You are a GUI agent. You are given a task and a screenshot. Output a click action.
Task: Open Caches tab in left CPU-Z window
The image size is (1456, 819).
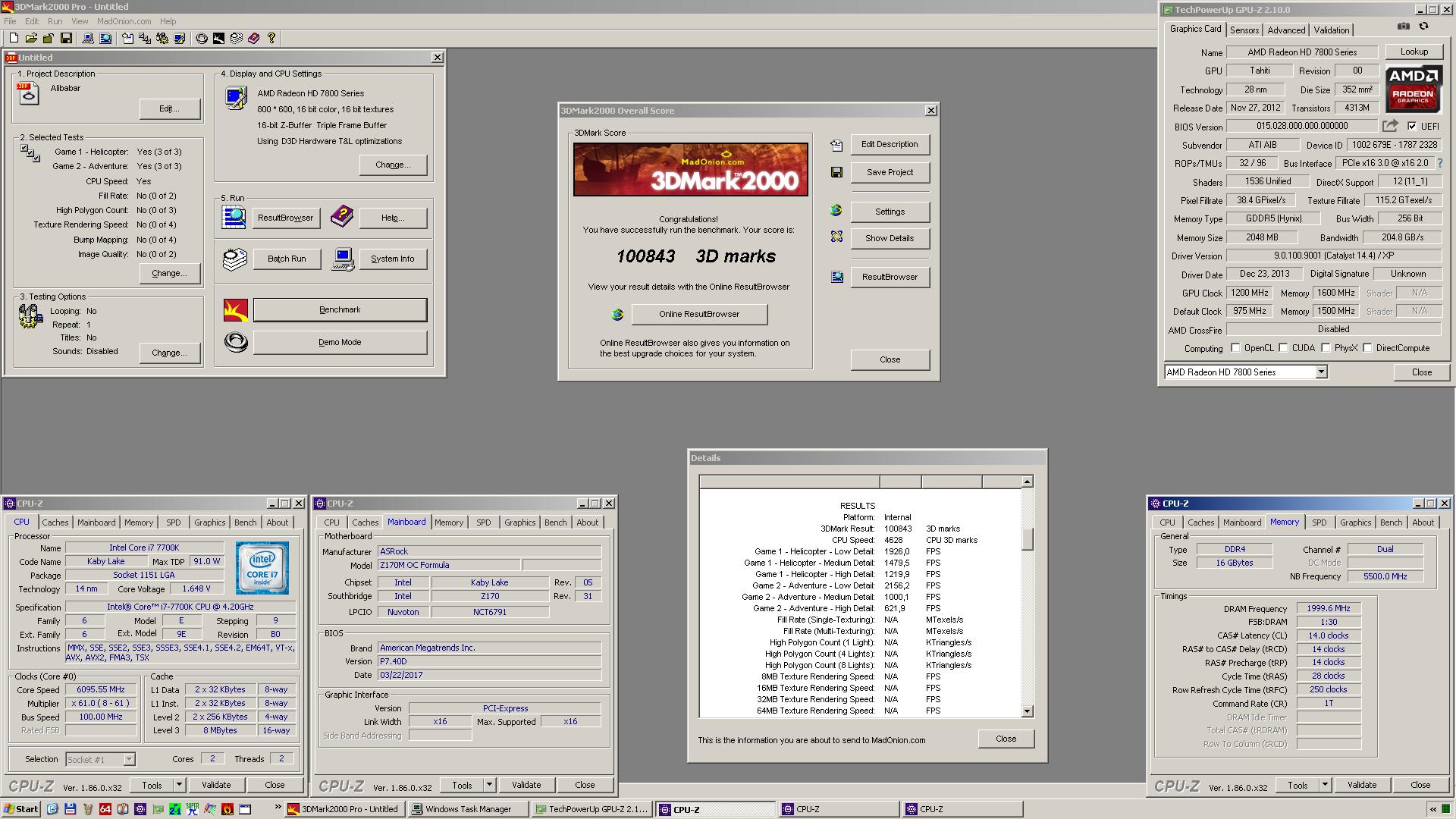point(55,522)
